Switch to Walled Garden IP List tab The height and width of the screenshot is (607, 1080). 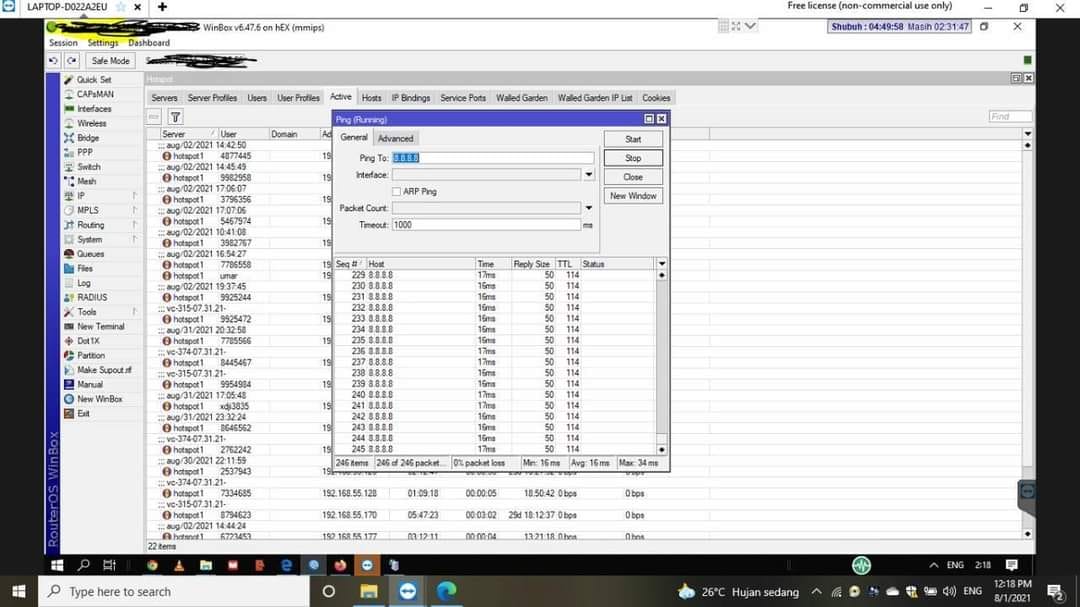click(594, 98)
